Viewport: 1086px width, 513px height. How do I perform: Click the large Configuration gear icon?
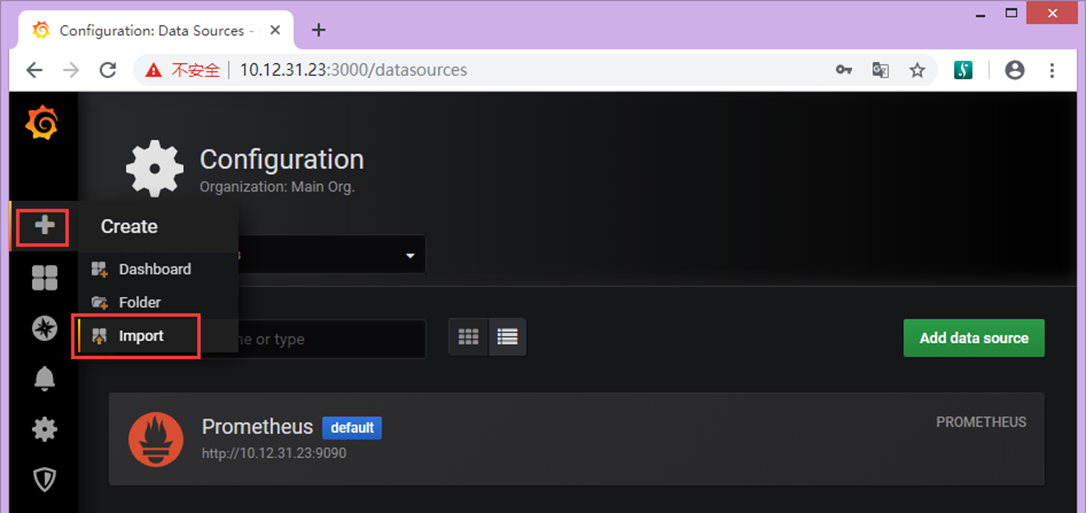[x=155, y=169]
